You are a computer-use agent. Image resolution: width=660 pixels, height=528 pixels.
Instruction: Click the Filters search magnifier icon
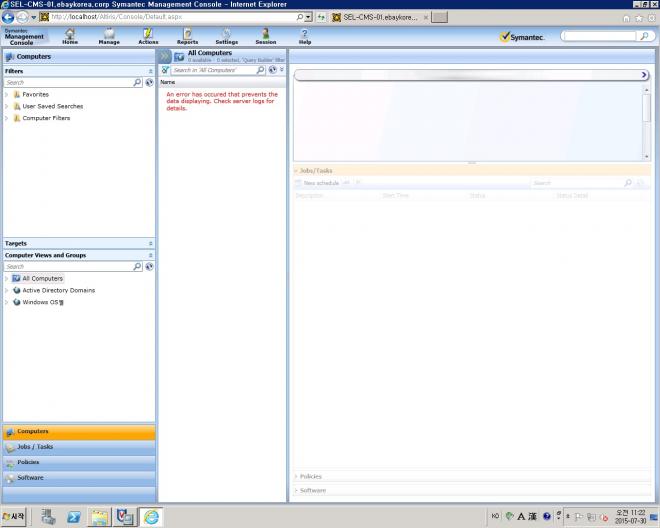[x=137, y=83]
